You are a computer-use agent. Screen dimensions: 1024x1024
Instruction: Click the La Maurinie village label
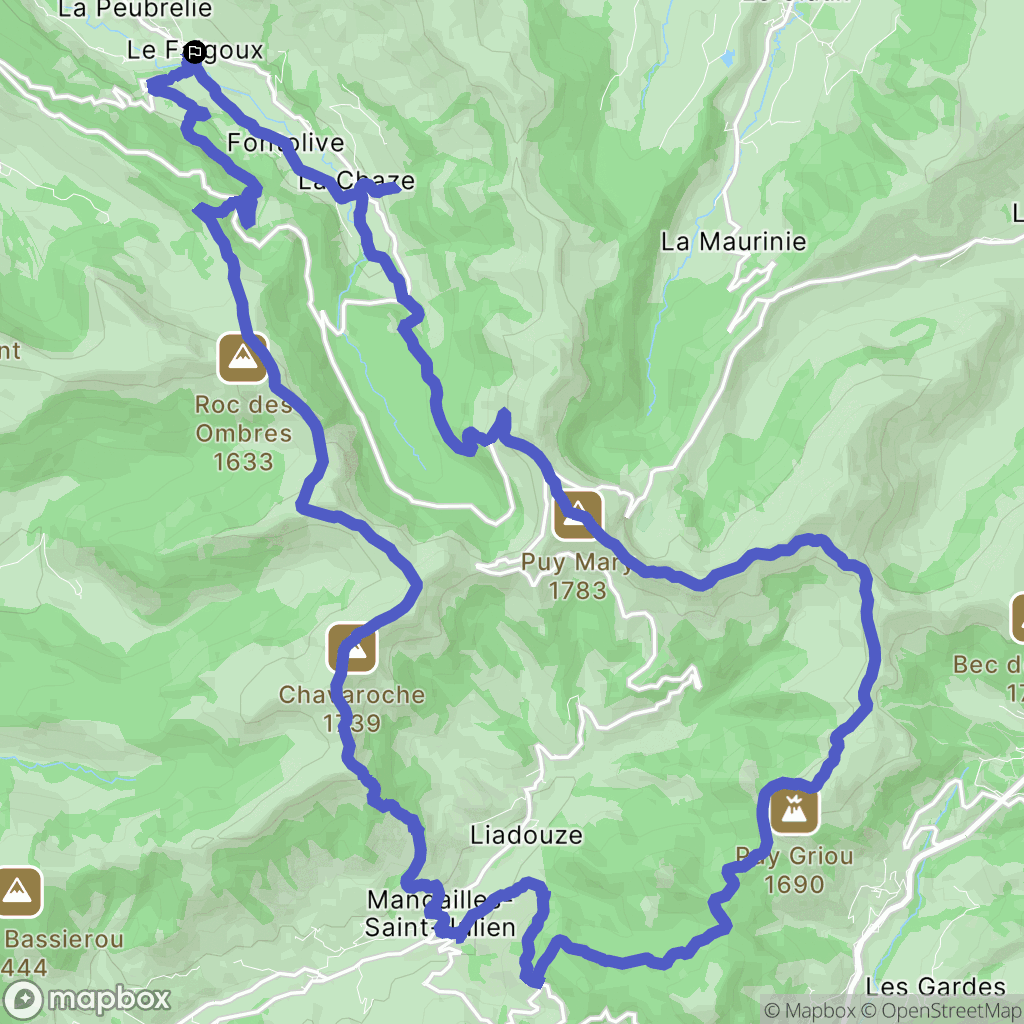(733, 242)
